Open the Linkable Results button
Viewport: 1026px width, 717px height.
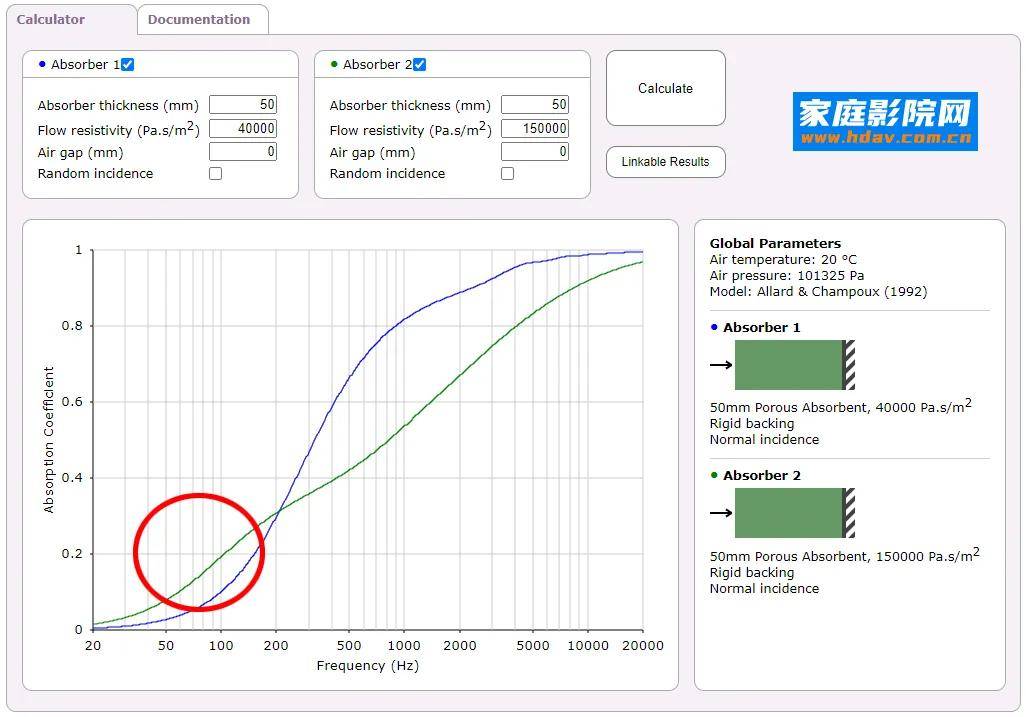point(665,162)
